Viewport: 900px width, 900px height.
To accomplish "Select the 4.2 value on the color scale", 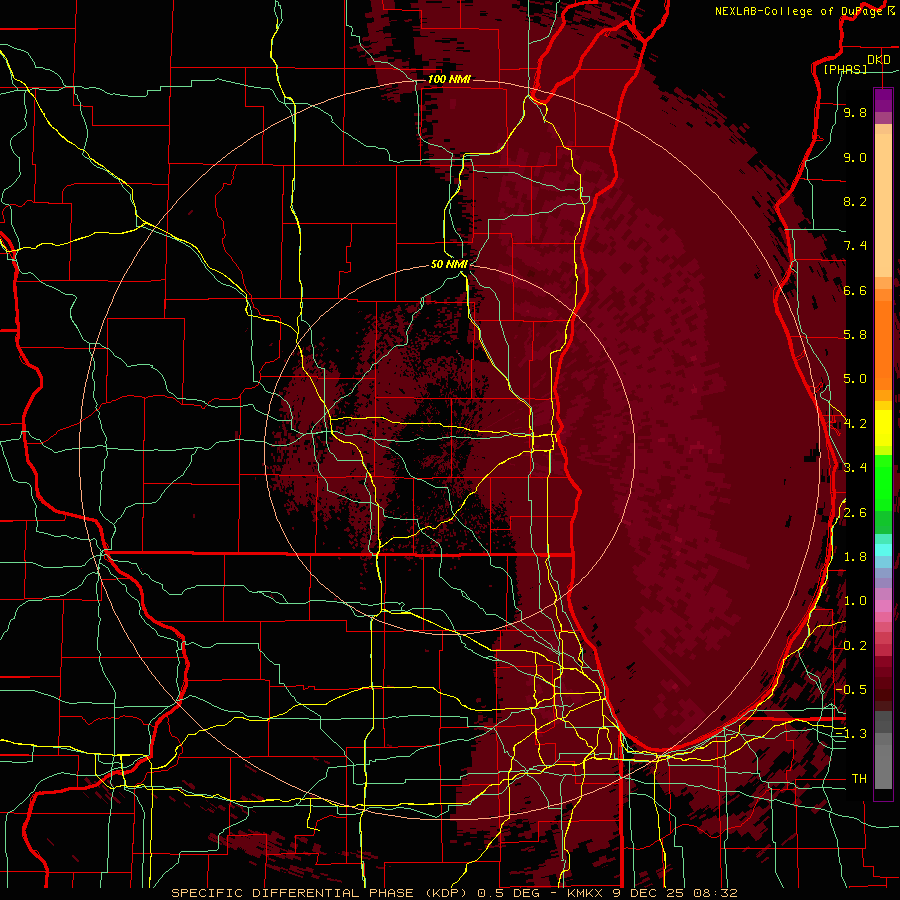I will tap(855, 424).
